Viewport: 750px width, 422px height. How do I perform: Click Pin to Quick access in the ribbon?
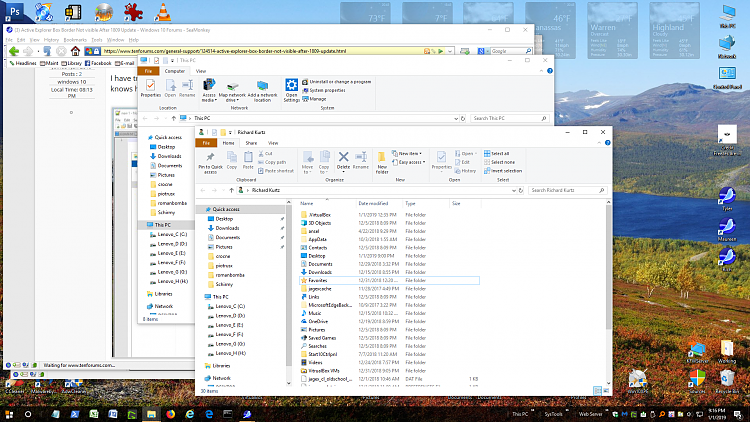tap(210, 163)
